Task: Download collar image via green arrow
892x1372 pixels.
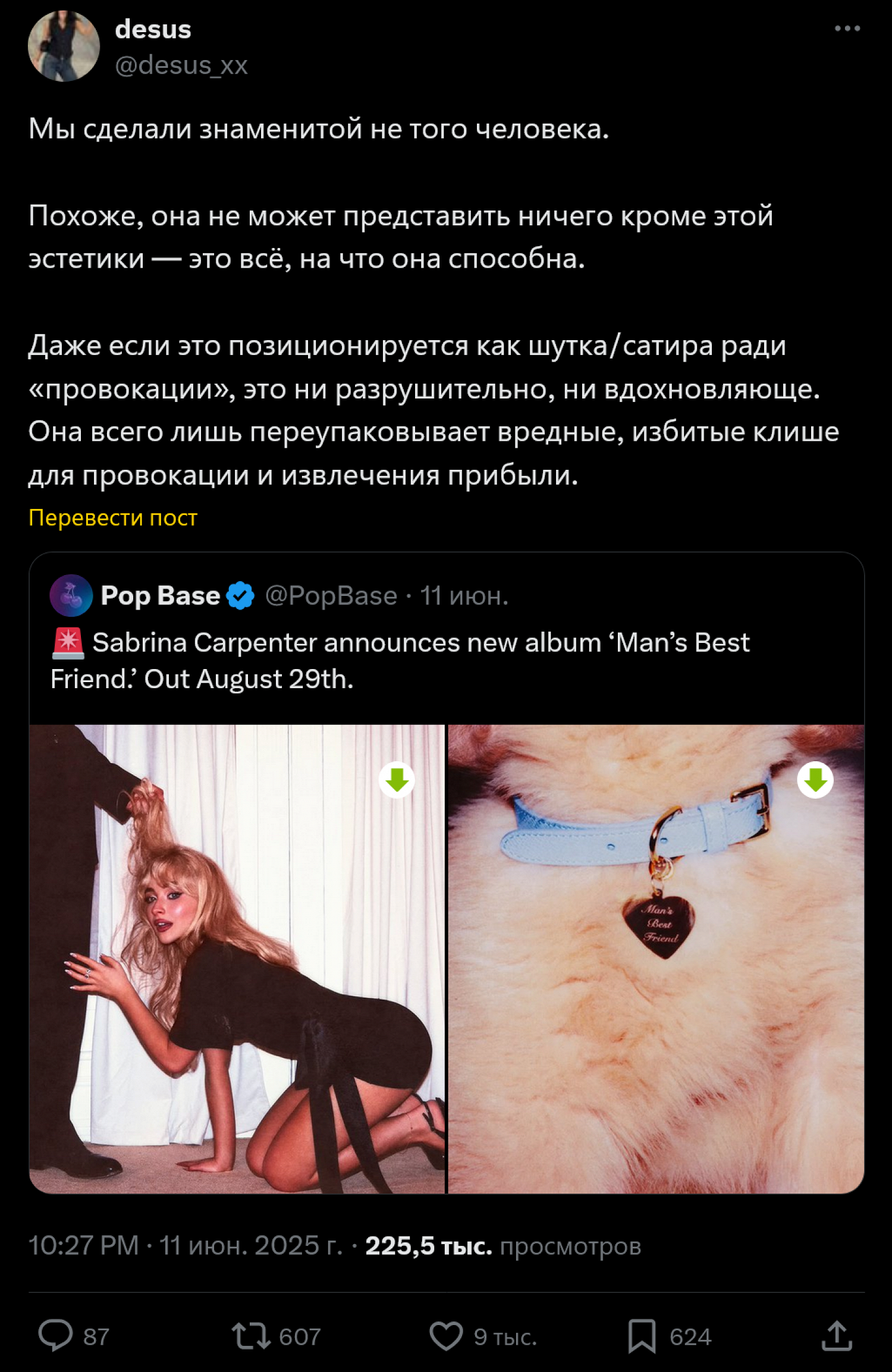Action: [x=815, y=780]
